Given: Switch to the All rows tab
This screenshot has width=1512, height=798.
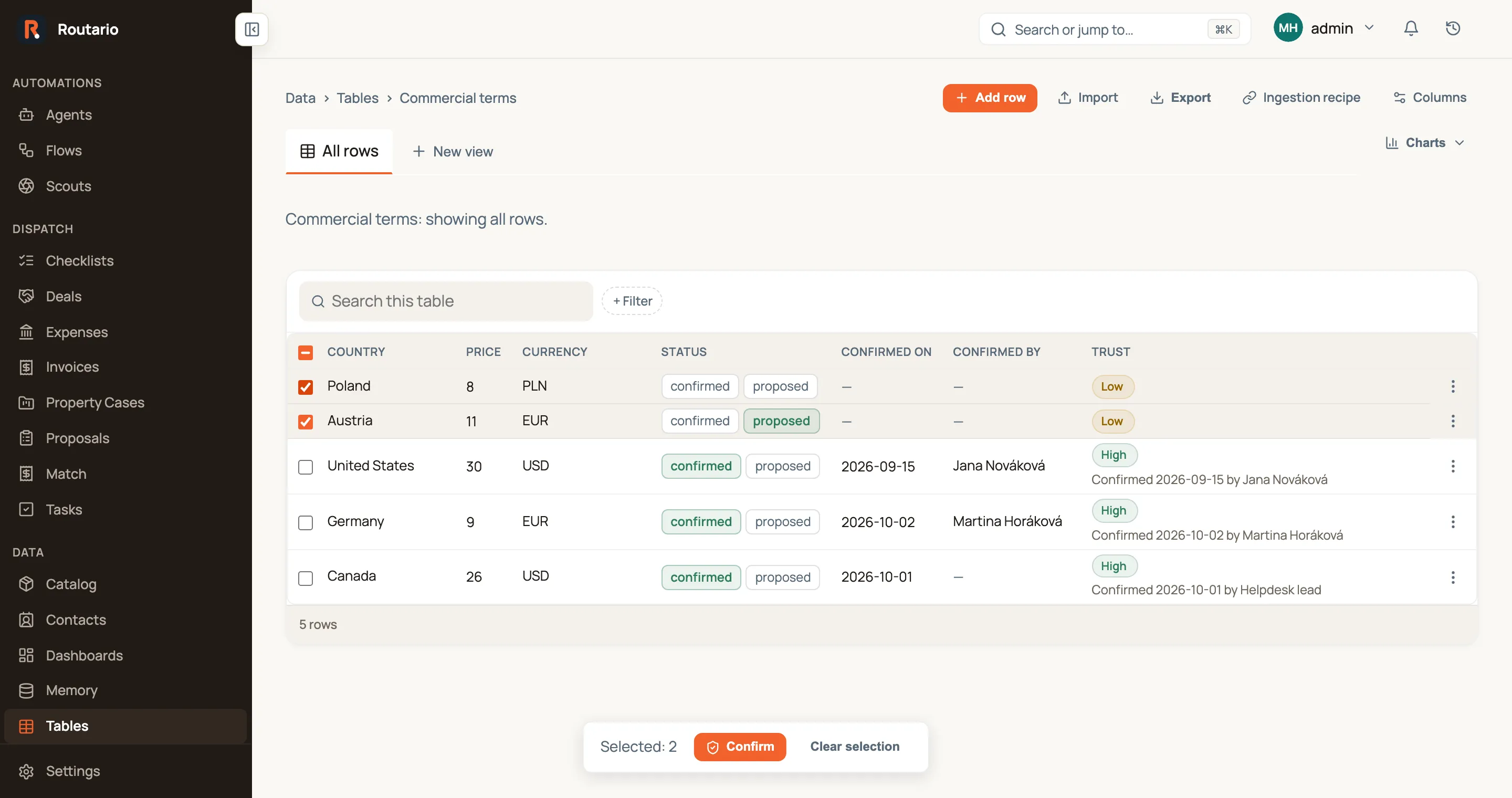Looking at the screenshot, I should pos(339,151).
